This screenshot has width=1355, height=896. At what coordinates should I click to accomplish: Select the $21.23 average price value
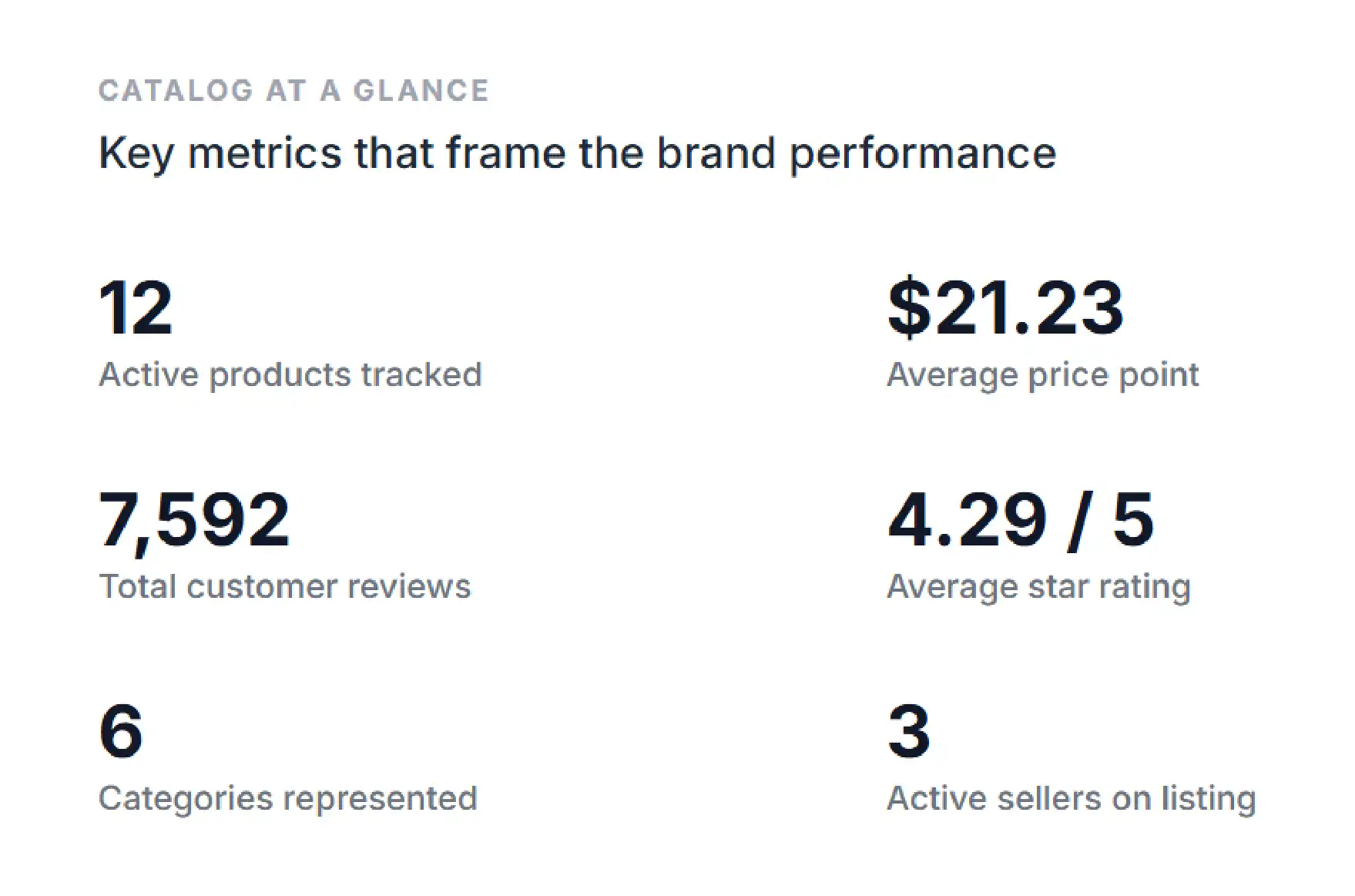click(1006, 308)
